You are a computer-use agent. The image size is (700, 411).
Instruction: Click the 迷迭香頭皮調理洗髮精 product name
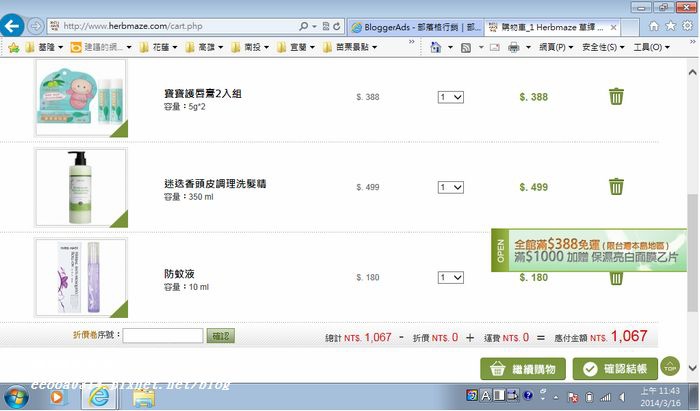[215, 184]
